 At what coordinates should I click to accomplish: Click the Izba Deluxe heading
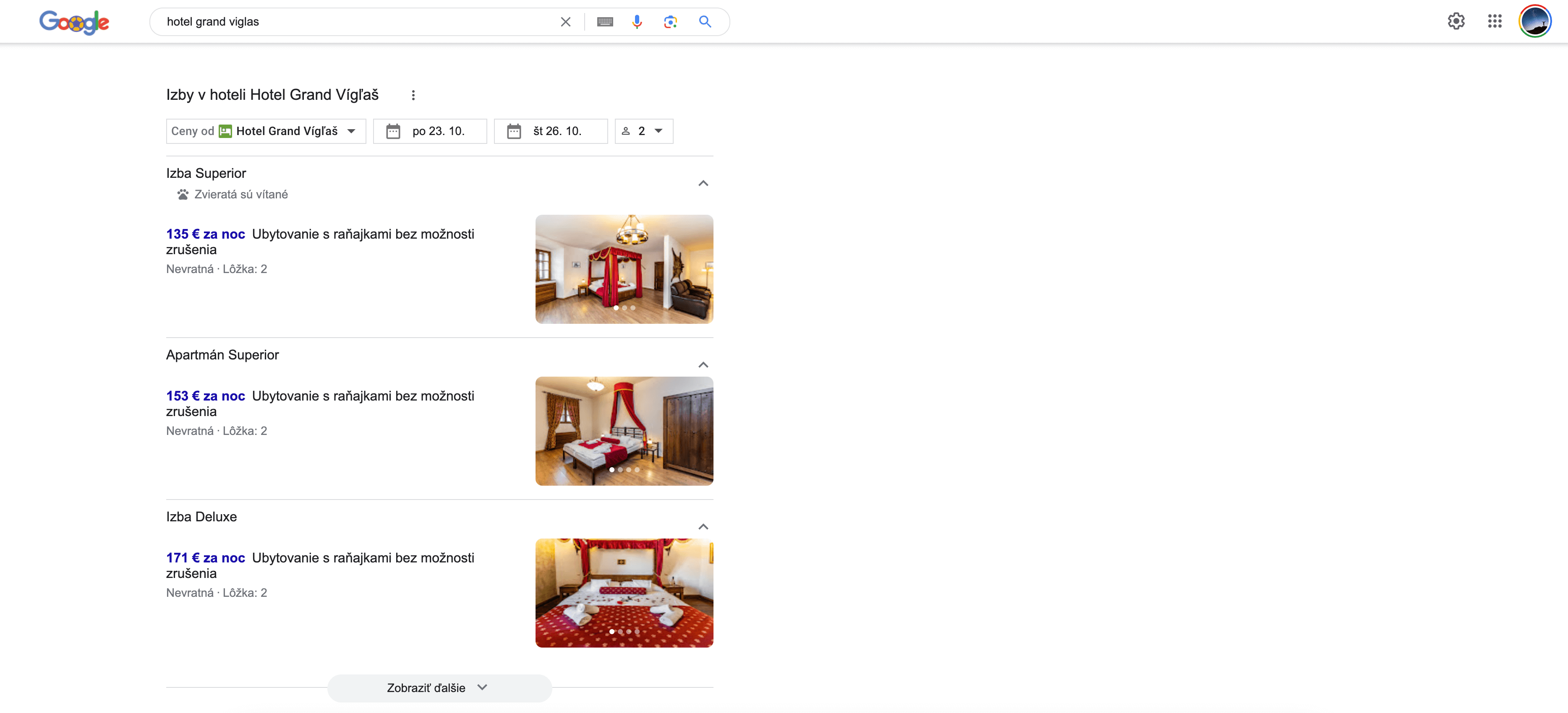[201, 516]
